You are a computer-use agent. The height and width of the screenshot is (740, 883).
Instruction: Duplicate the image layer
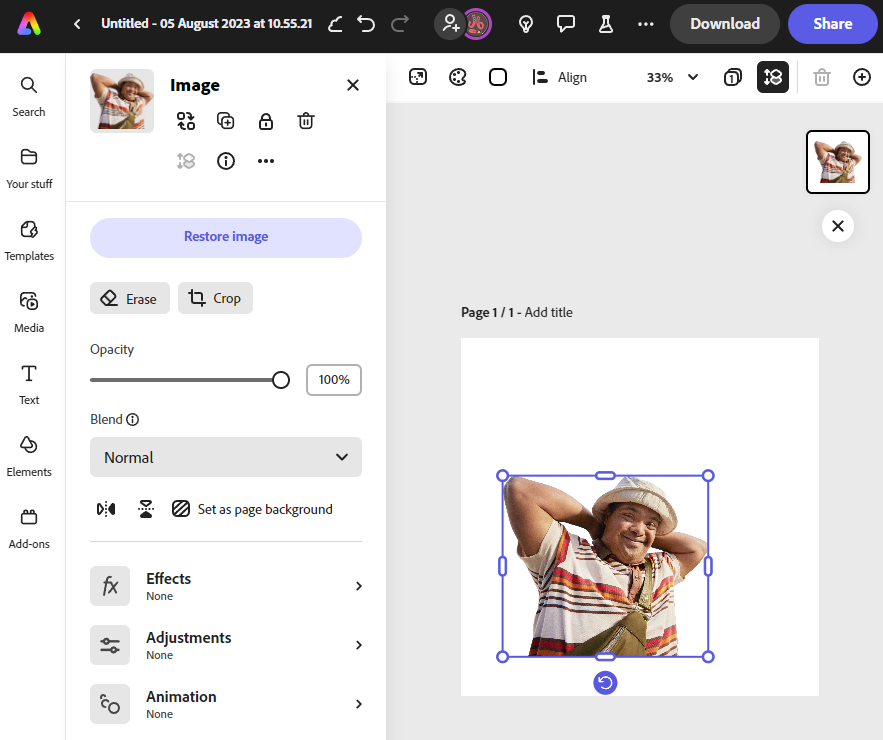[225, 120]
